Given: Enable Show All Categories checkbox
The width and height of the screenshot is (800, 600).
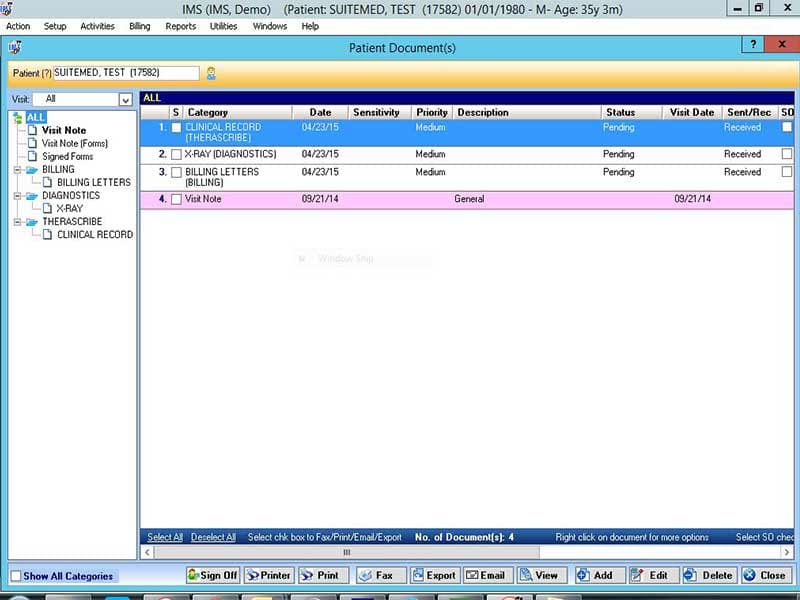Looking at the screenshot, I should click(16, 576).
